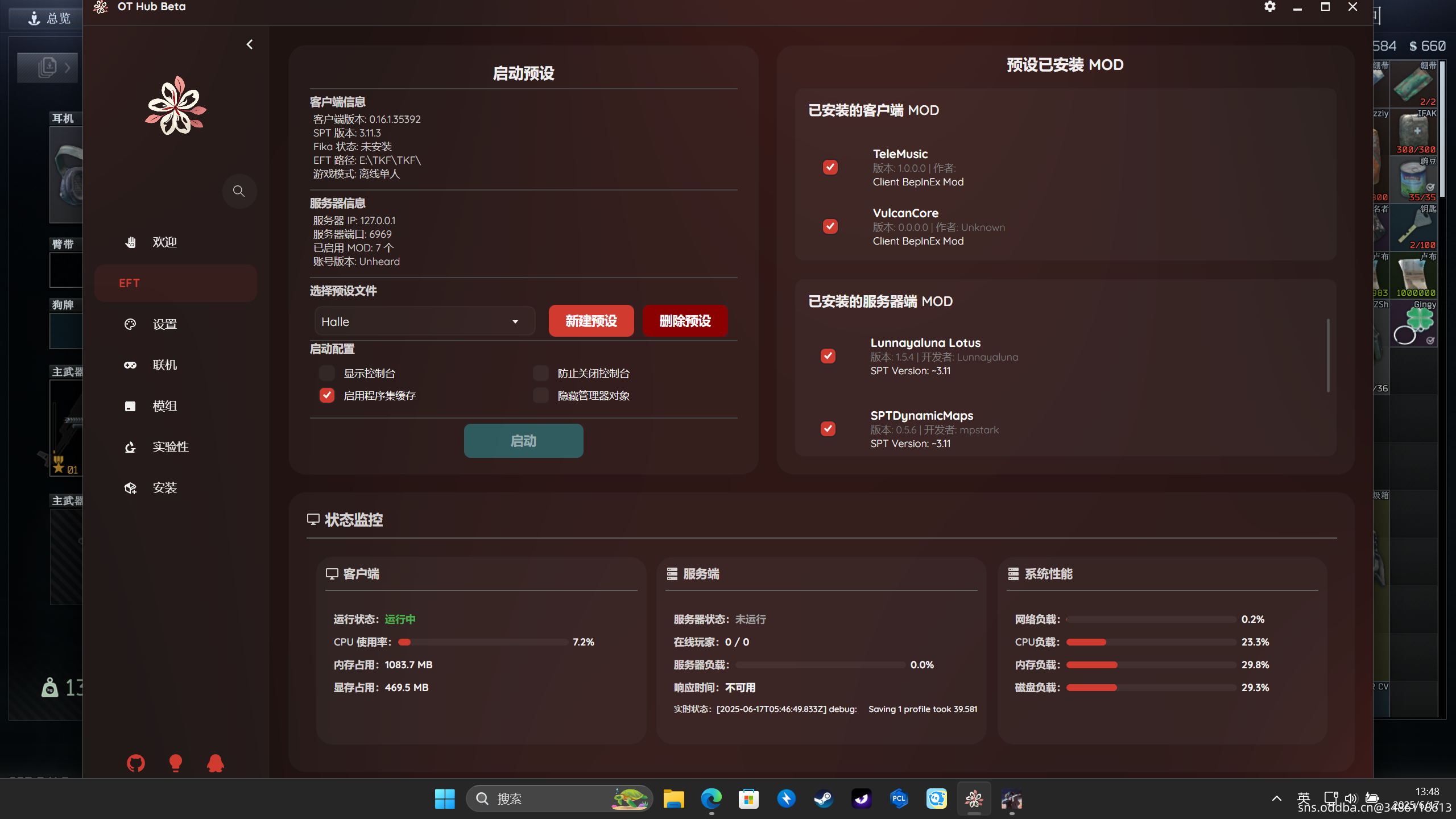The image size is (1456, 819).
Task: Open the volume tray icon
Action: tap(1351, 798)
